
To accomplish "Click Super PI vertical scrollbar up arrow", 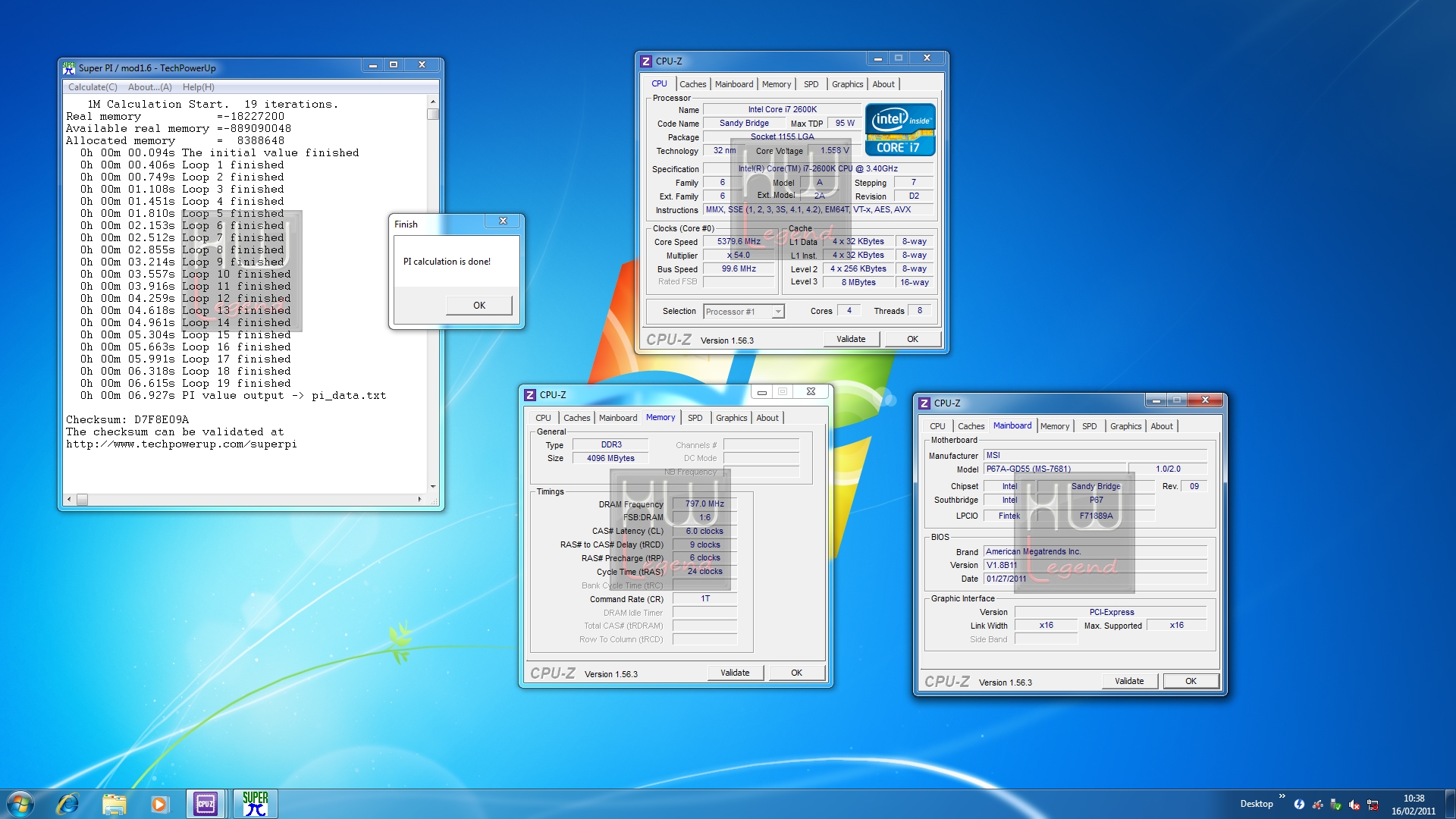I will tap(433, 102).
